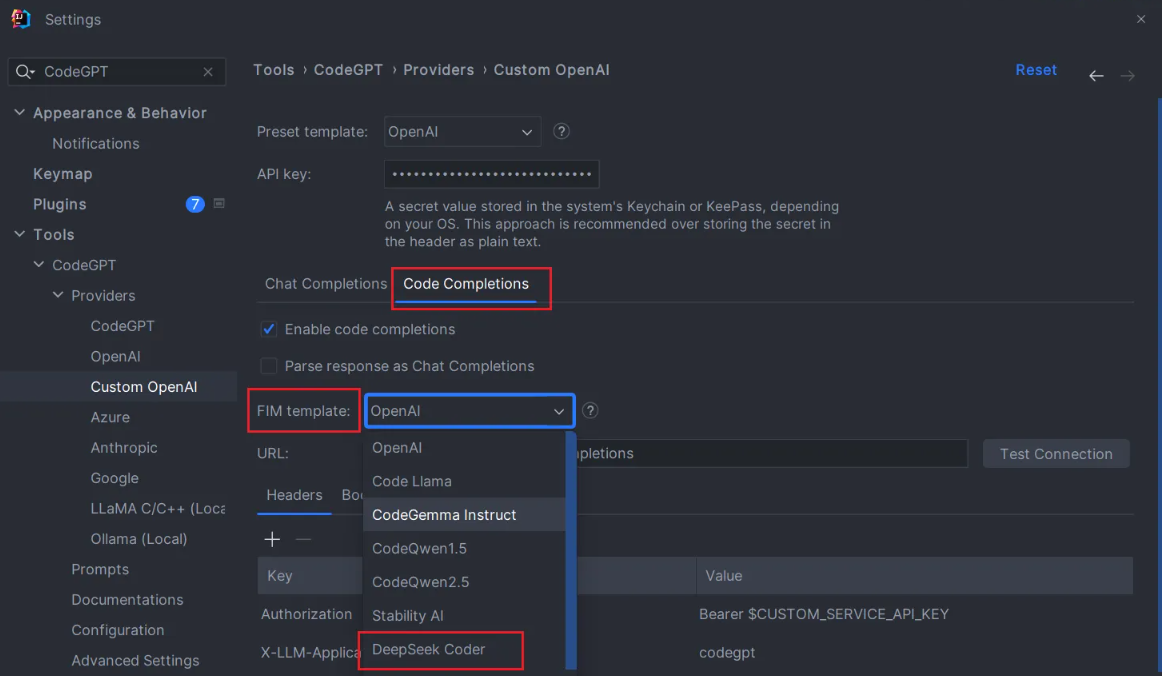1162x676 pixels.
Task: Click the Test Connection button
Action: point(1056,454)
